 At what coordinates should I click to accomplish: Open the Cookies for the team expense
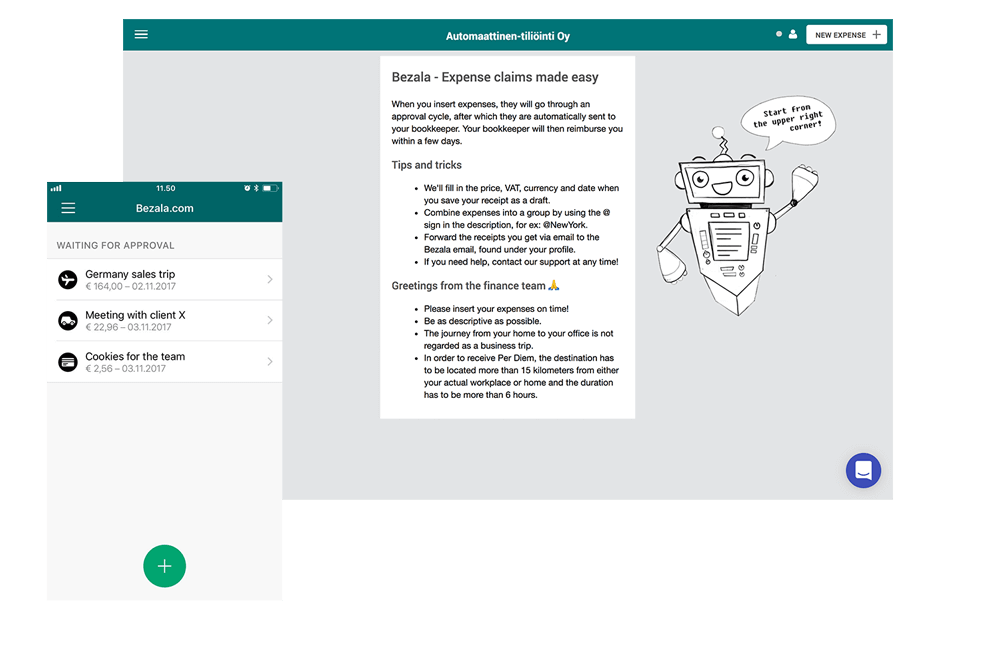[165, 362]
